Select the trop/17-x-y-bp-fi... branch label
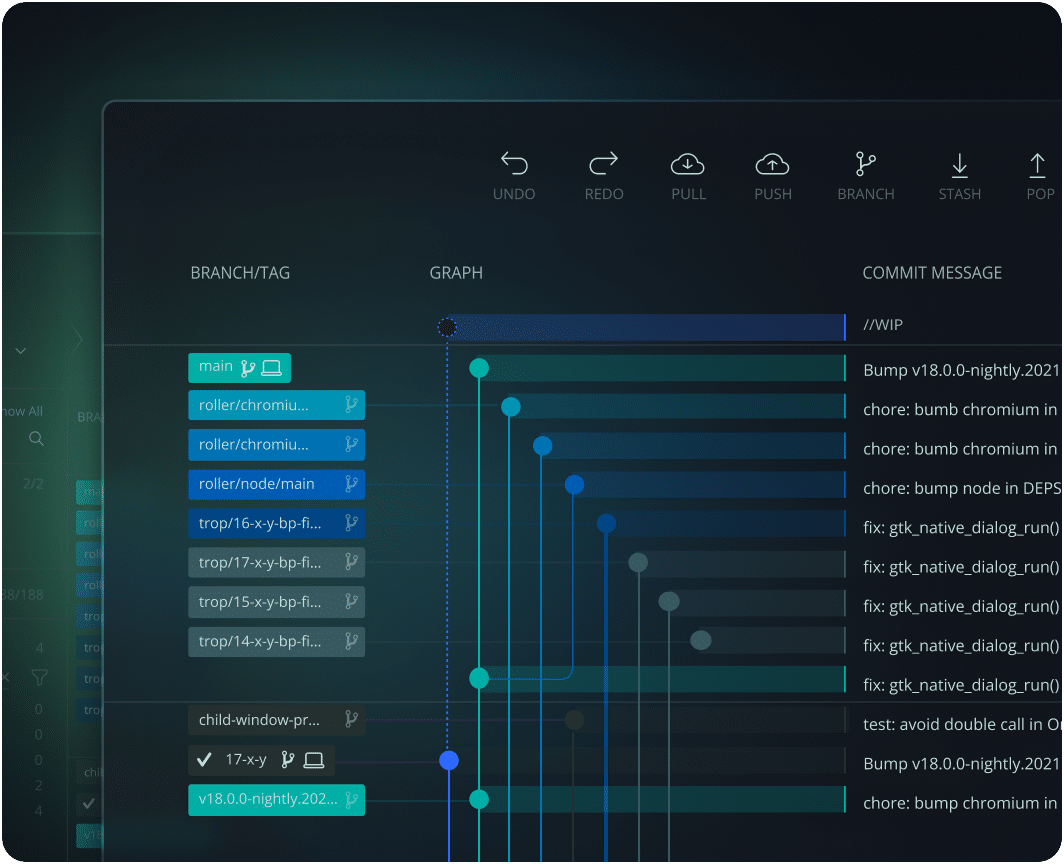The image size is (1064, 864). [276, 563]
